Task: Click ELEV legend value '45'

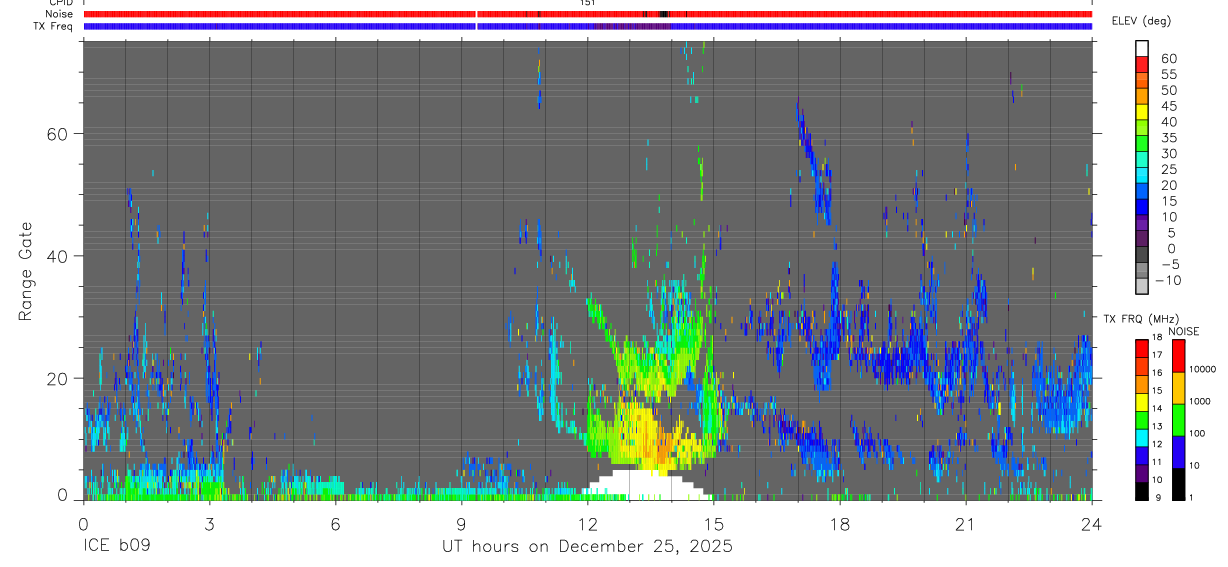Action: click(1168, 106)
